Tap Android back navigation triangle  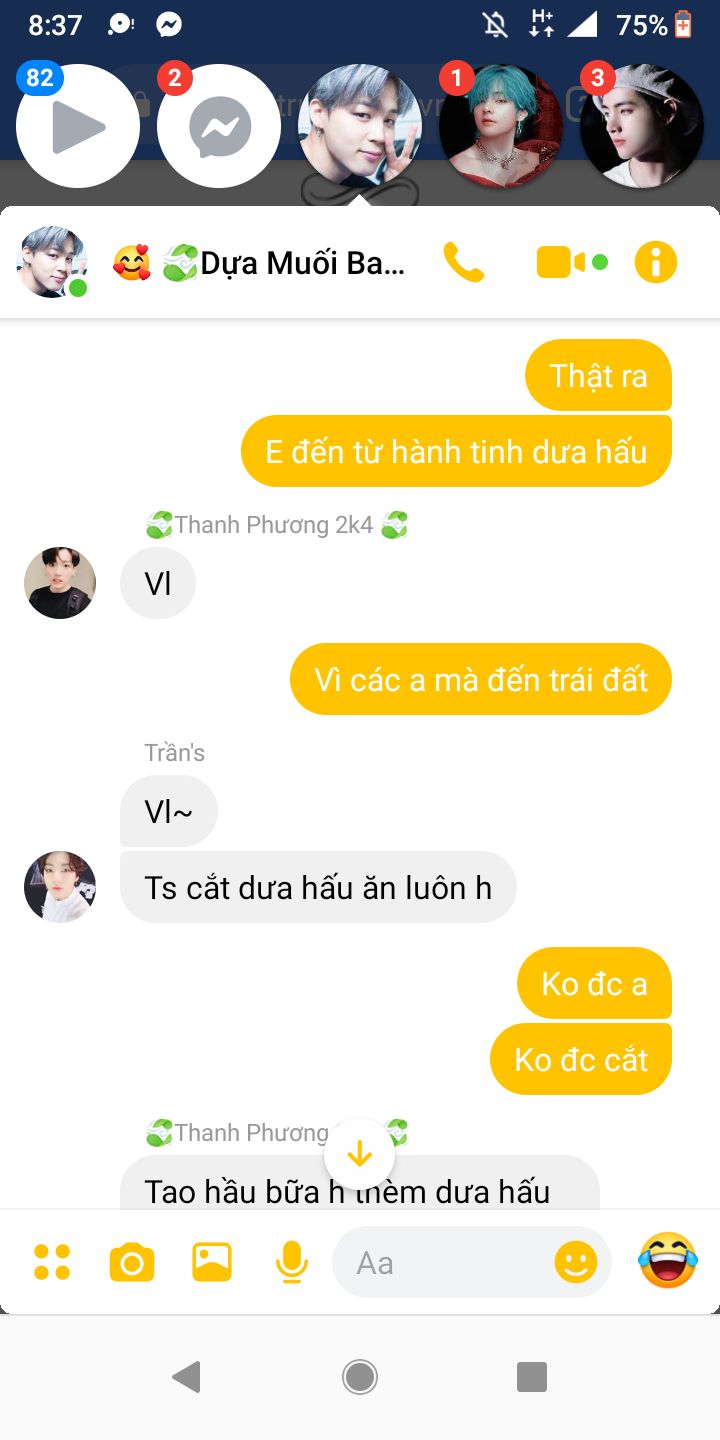click(x=187, y=1377)
